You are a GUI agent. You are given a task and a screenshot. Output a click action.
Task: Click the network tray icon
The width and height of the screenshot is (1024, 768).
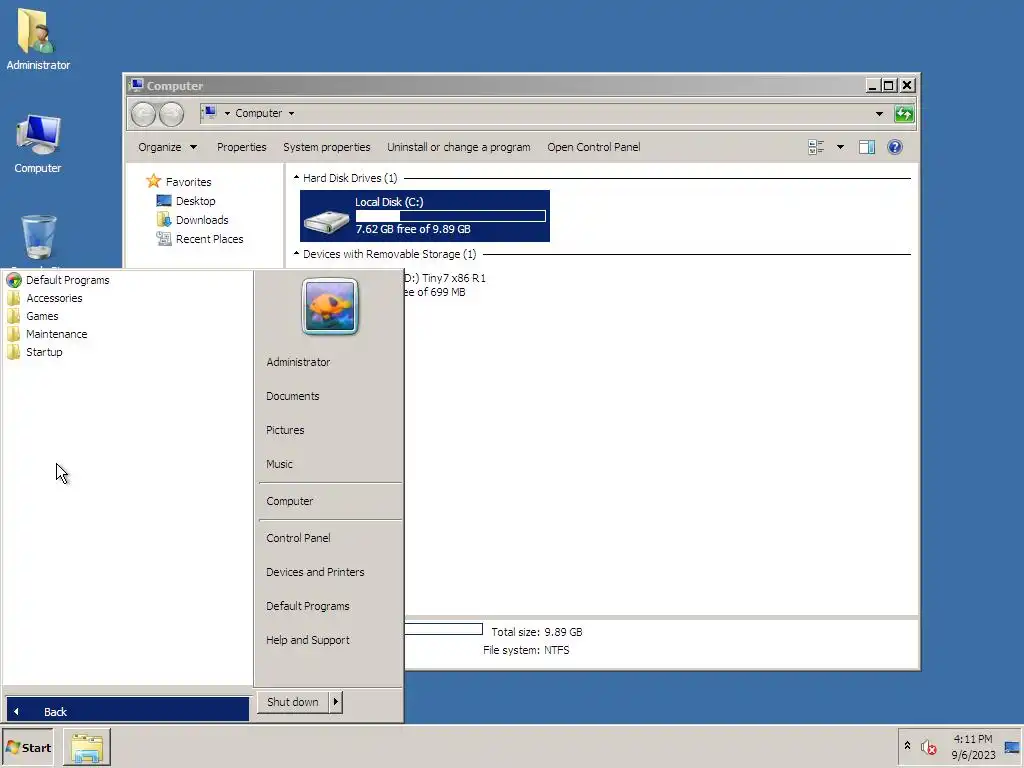(x=1012, y=747)
